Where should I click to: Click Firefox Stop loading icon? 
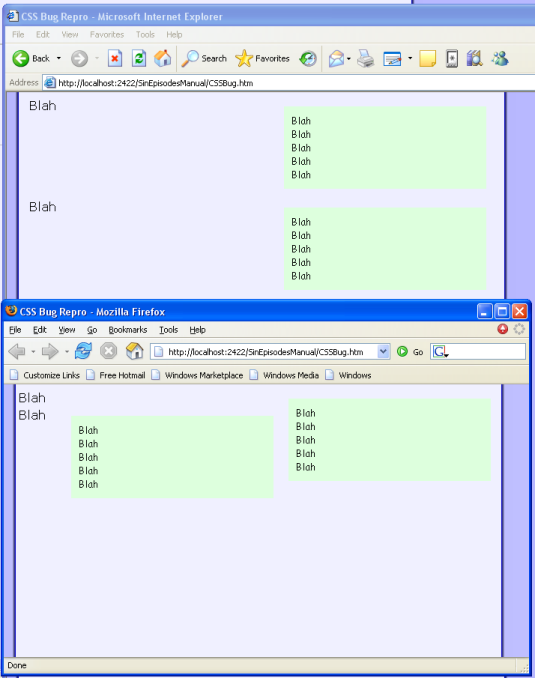pos(109,351)
